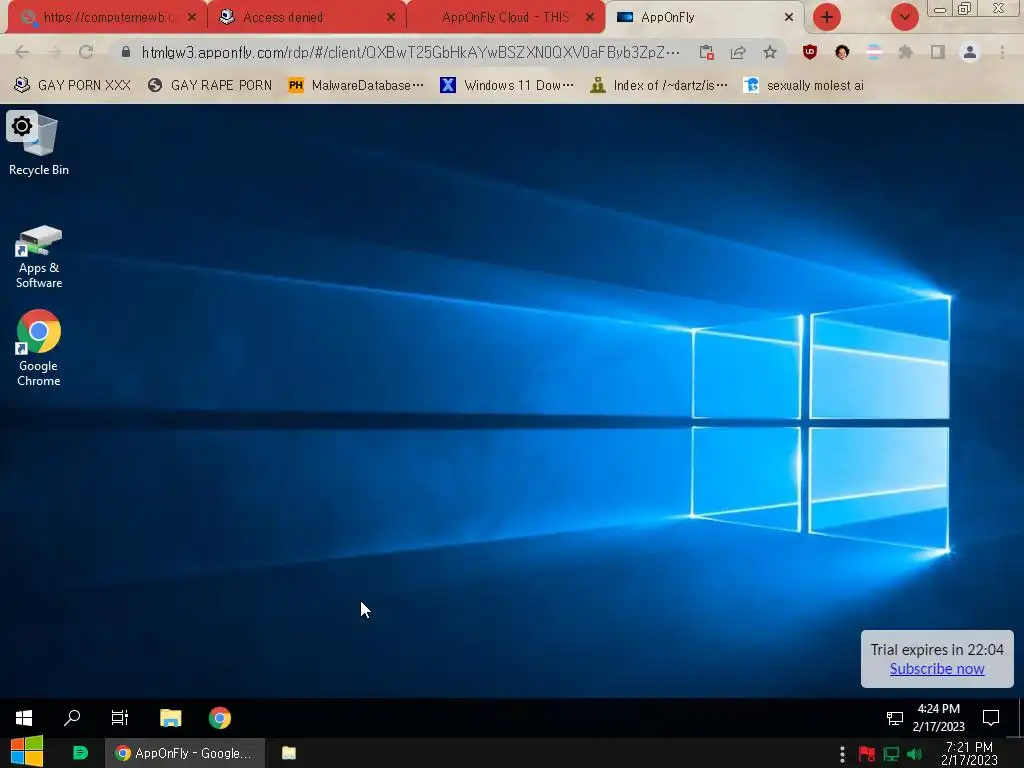
Task: Close the Access denied tab
Action: click(391, 18)
